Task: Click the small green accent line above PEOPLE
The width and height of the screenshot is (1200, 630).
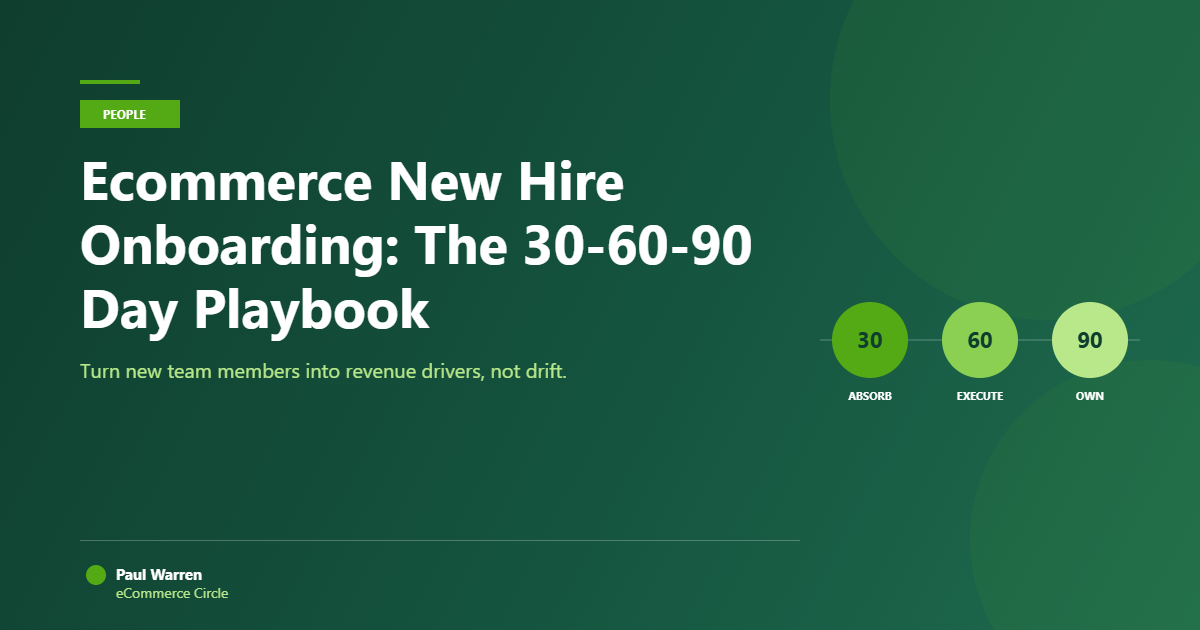Action: point(110,84)
